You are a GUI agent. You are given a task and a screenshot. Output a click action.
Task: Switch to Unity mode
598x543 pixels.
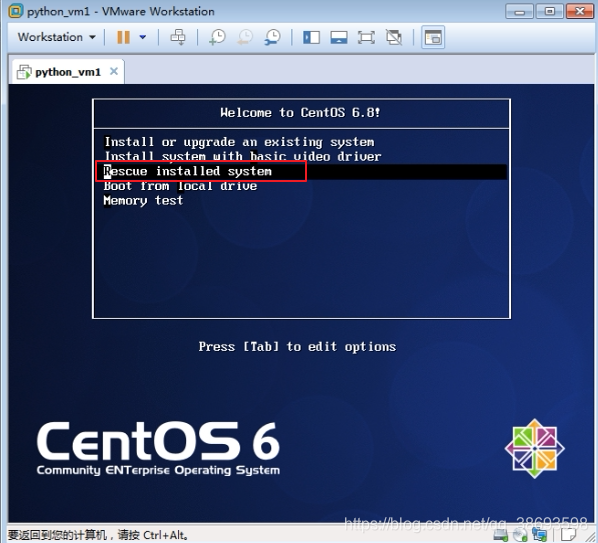394,37
